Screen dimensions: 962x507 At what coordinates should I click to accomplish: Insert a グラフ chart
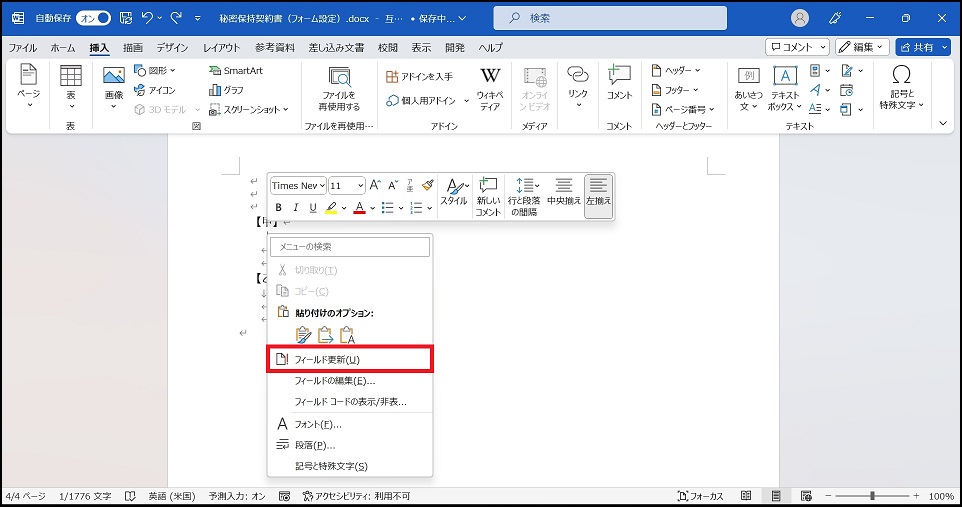[226, 90]
